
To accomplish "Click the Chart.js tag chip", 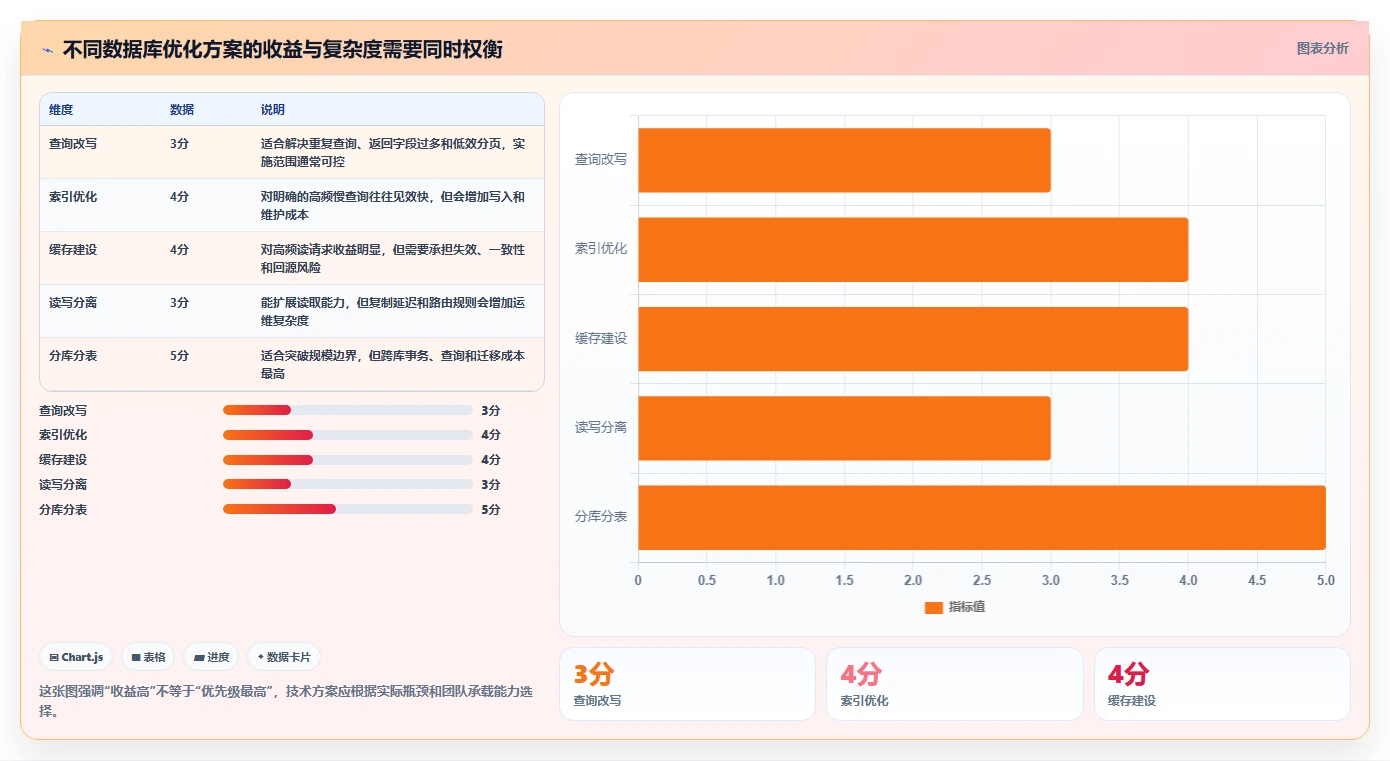I will pos(77,657).
